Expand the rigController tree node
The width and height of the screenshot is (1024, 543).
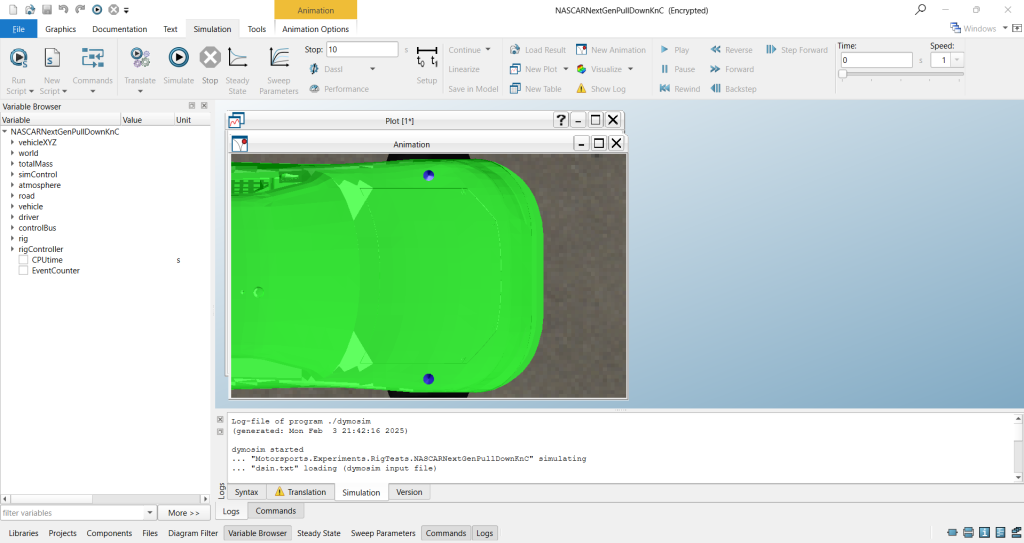12,249
